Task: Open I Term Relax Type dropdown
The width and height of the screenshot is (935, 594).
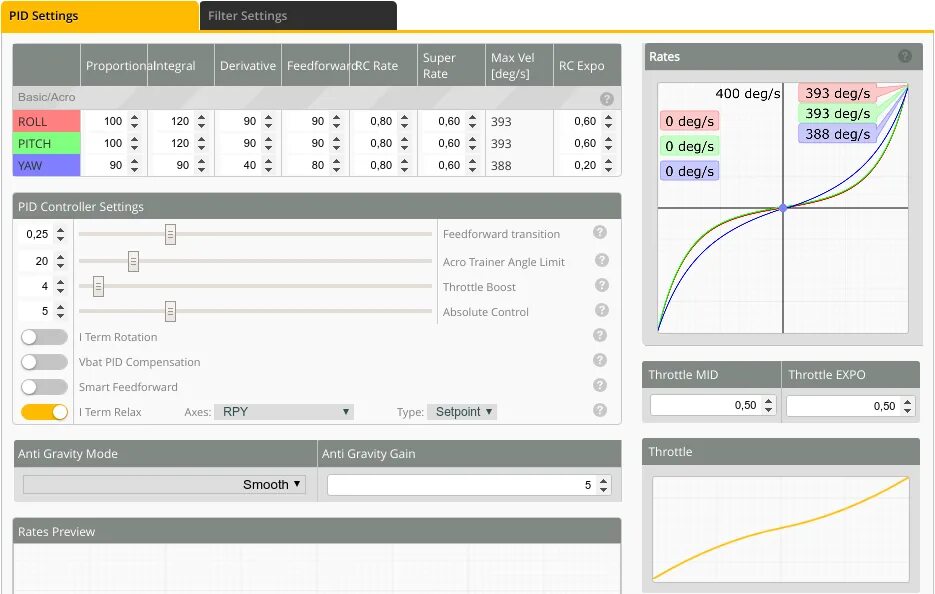Action: tap(462, 412)
